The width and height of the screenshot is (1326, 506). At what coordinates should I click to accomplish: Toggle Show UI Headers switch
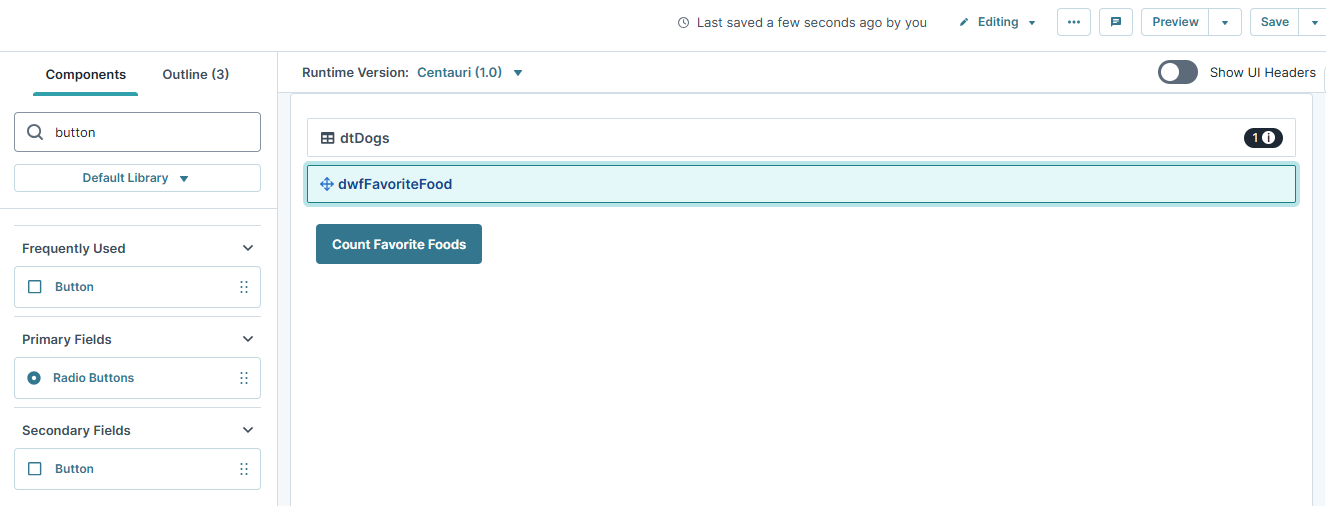1177,72
